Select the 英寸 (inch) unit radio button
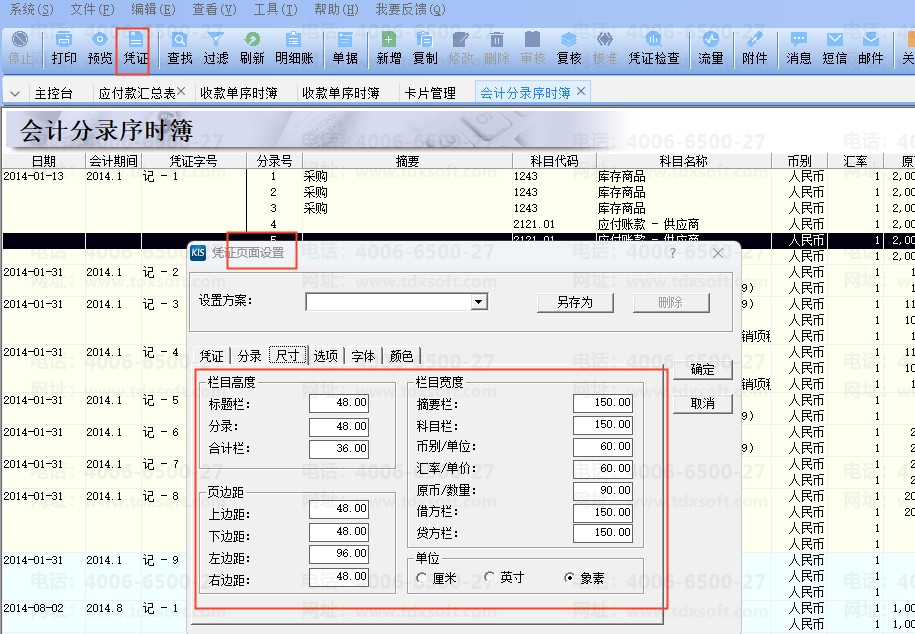915x634 pixels. 489,578
